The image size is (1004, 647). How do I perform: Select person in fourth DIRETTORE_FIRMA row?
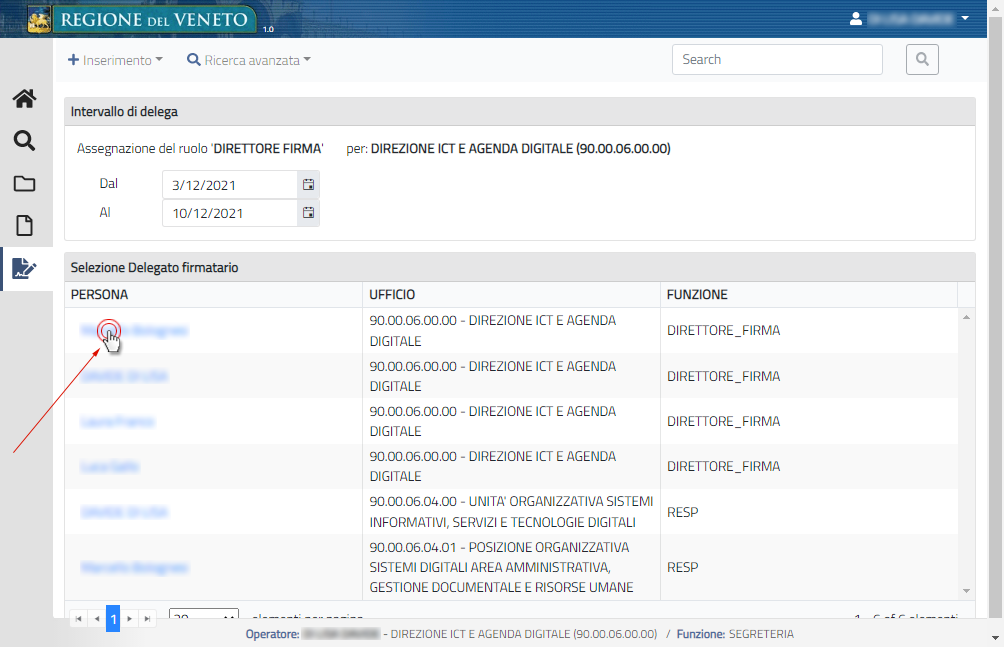[x=109, y=466]
